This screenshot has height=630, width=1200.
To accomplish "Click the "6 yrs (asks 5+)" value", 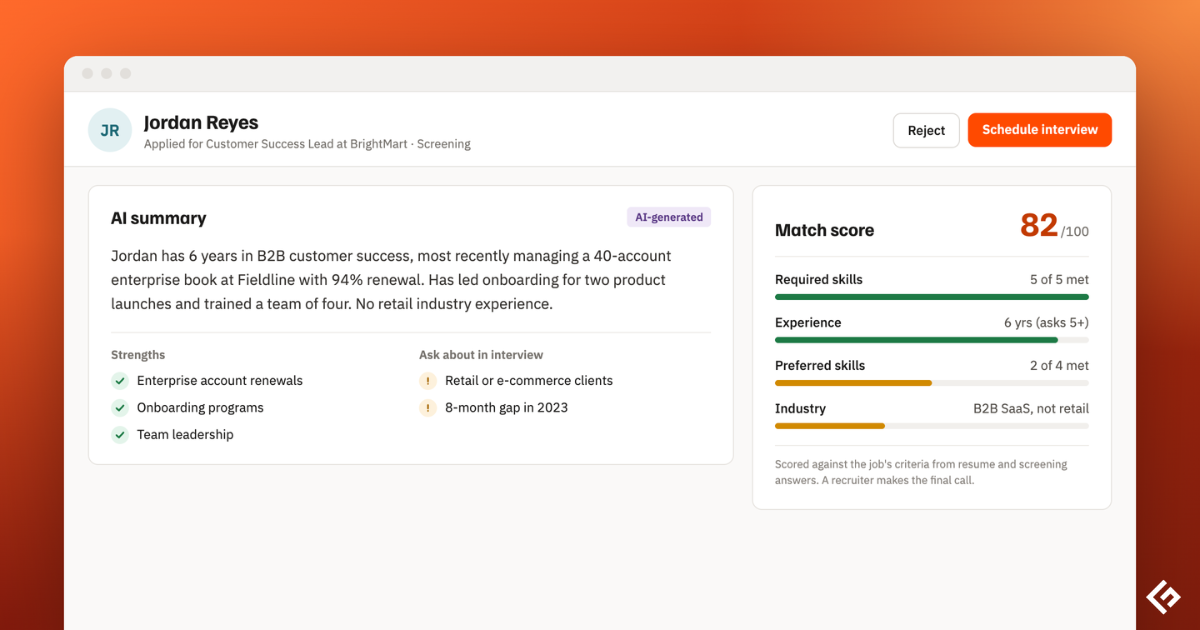I will [1046, 323].
